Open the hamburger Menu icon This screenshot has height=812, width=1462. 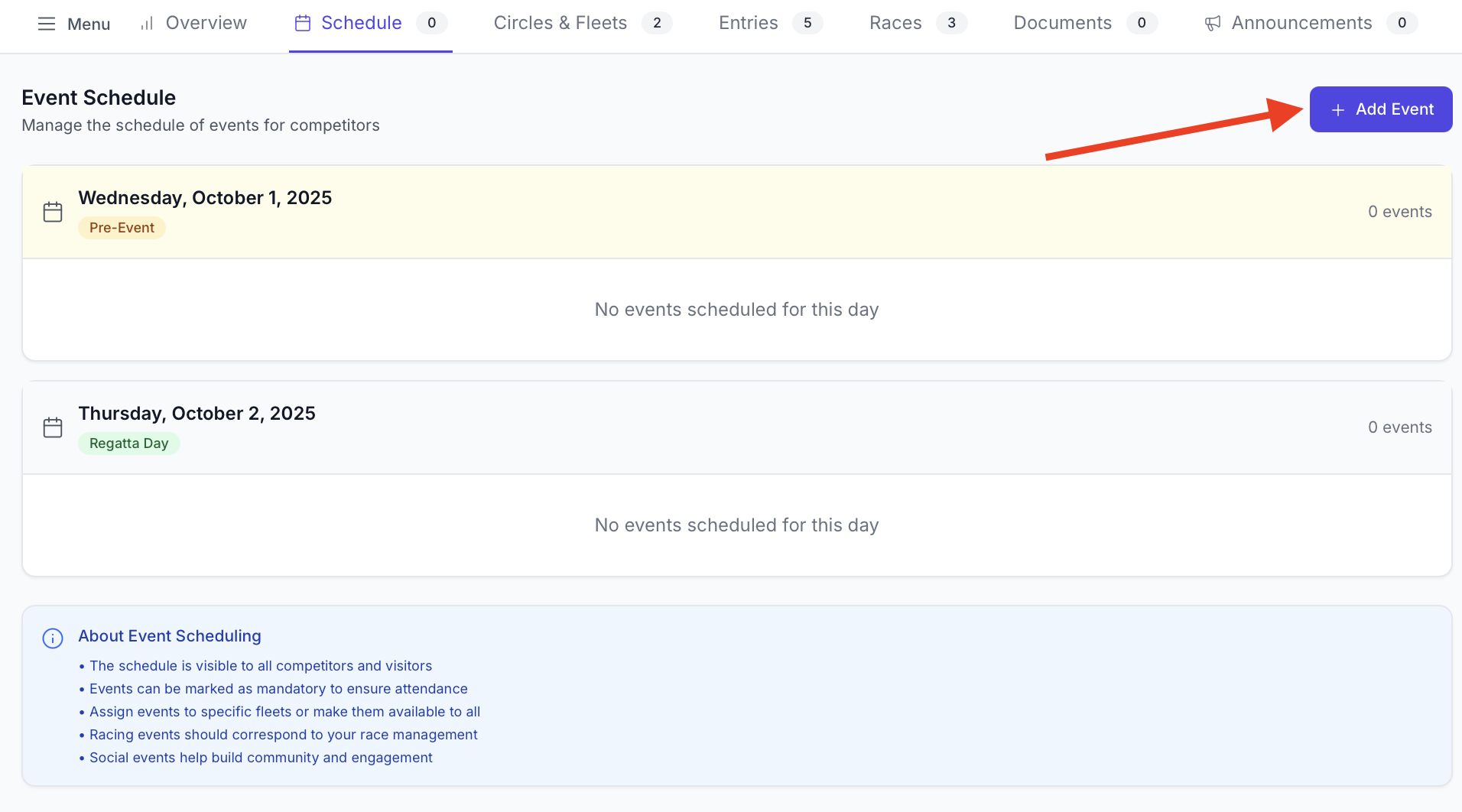pos(47,23)
